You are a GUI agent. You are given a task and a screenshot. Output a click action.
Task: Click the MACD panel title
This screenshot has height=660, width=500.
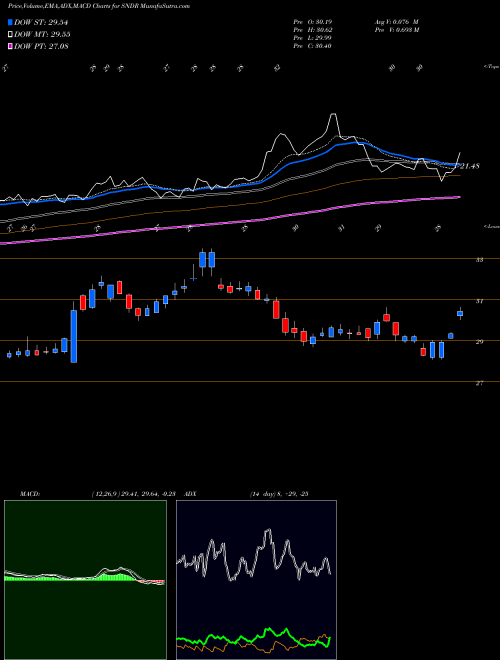tap(30, 494)
